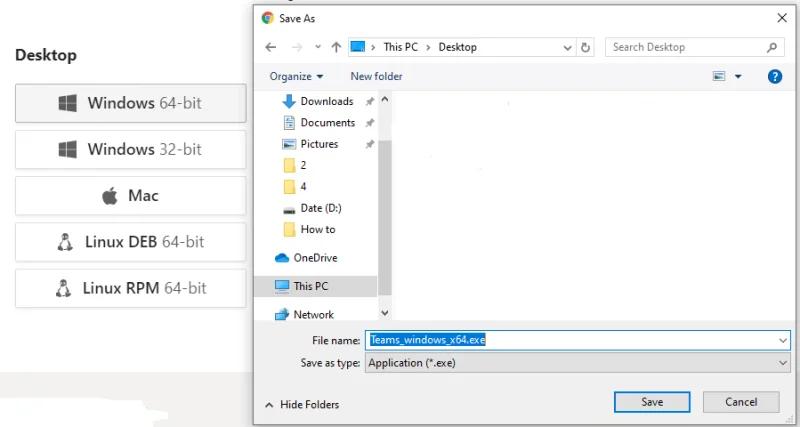Viewport: 800px width, 427px height.
Task: Select Network in navigation pane
Action: pyautogui.click(x=304, y=315)
